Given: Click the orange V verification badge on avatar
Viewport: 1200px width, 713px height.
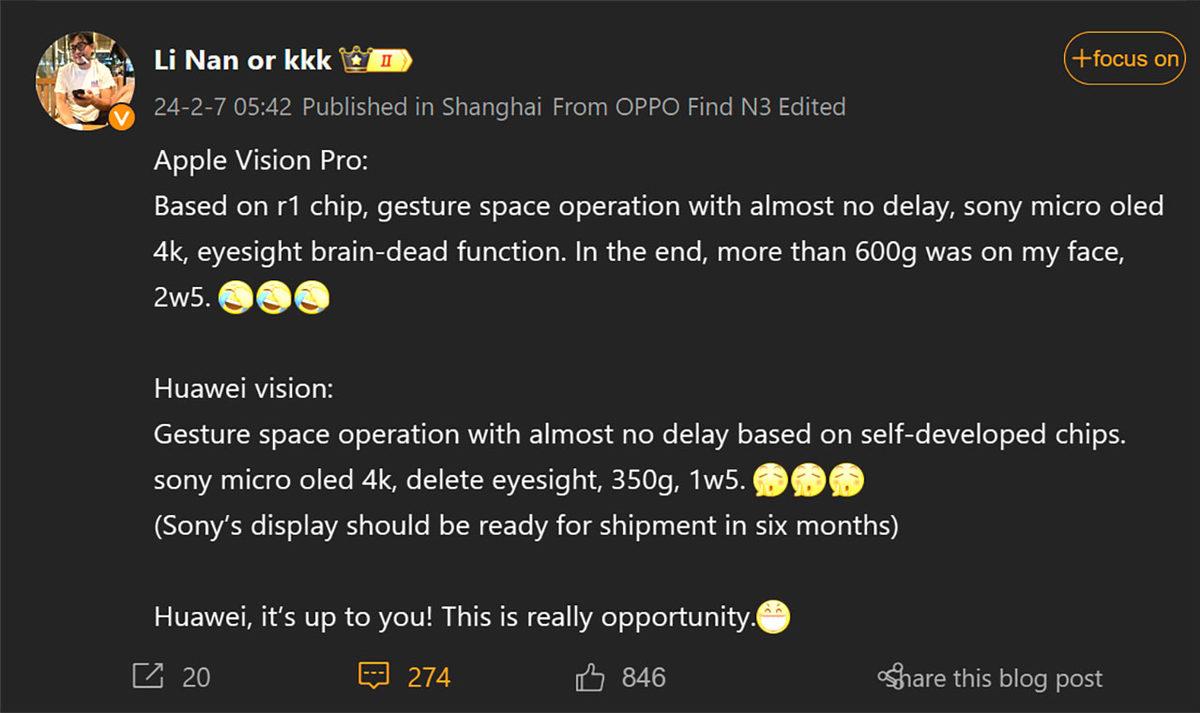Looking at the screenshot, I should (x=123, y=118).
